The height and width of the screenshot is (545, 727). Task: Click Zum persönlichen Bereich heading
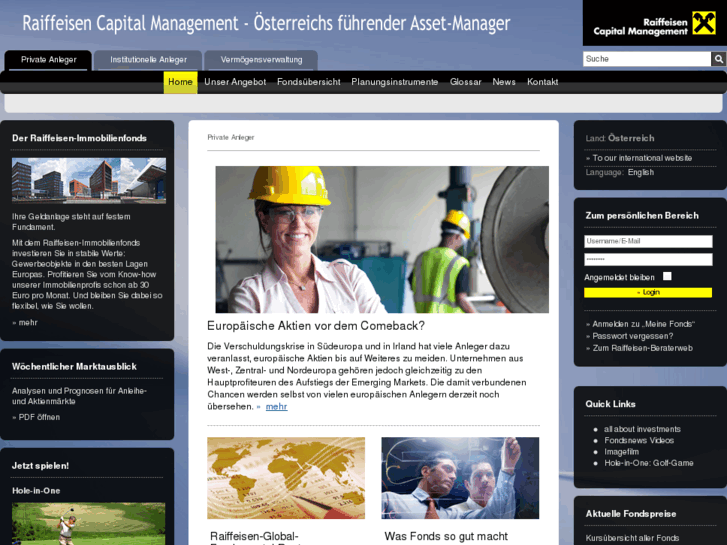click(x=642, y=216)
